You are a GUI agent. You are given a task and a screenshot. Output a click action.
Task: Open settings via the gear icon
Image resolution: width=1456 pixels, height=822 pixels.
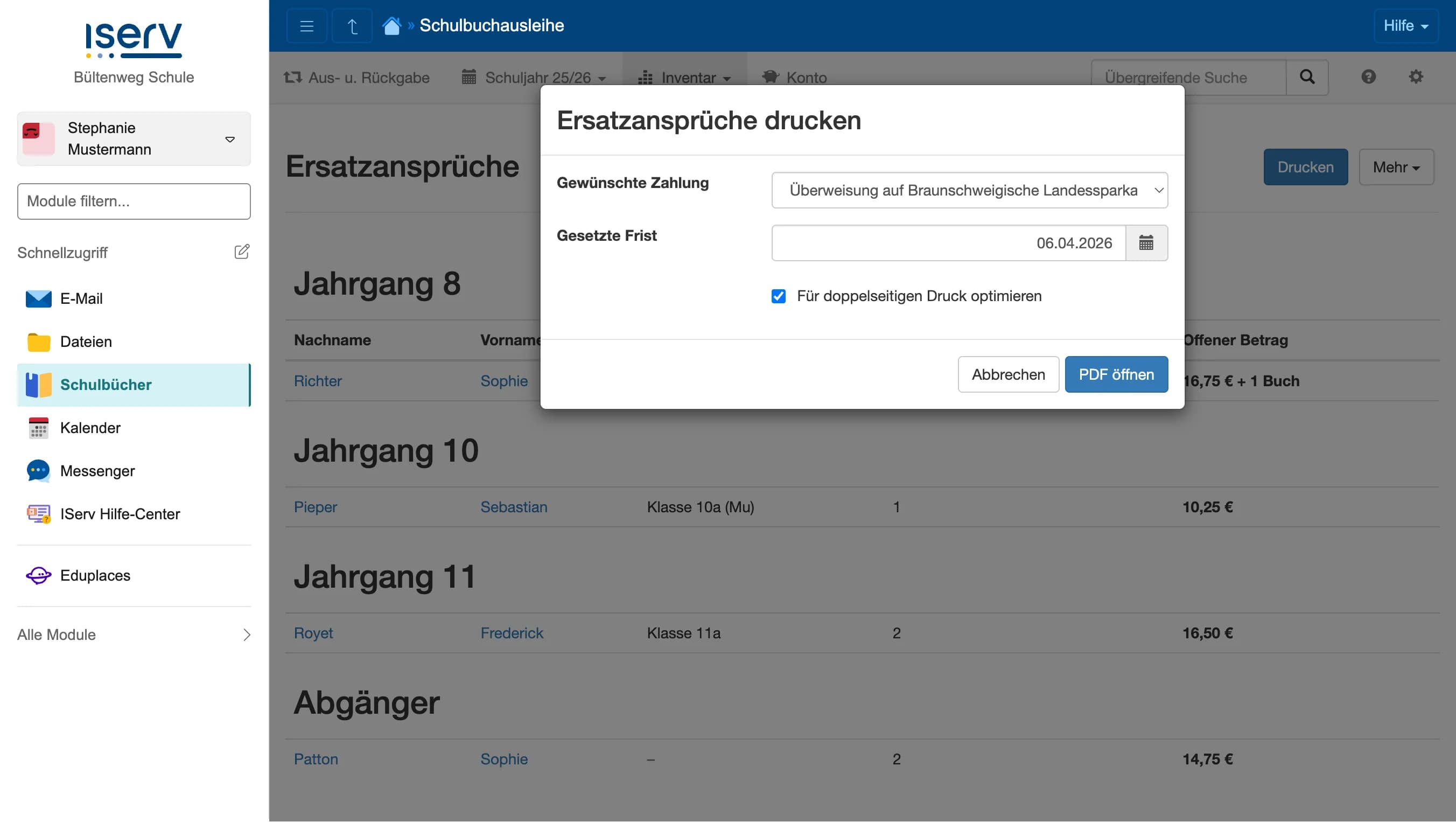pos(1417,78)
